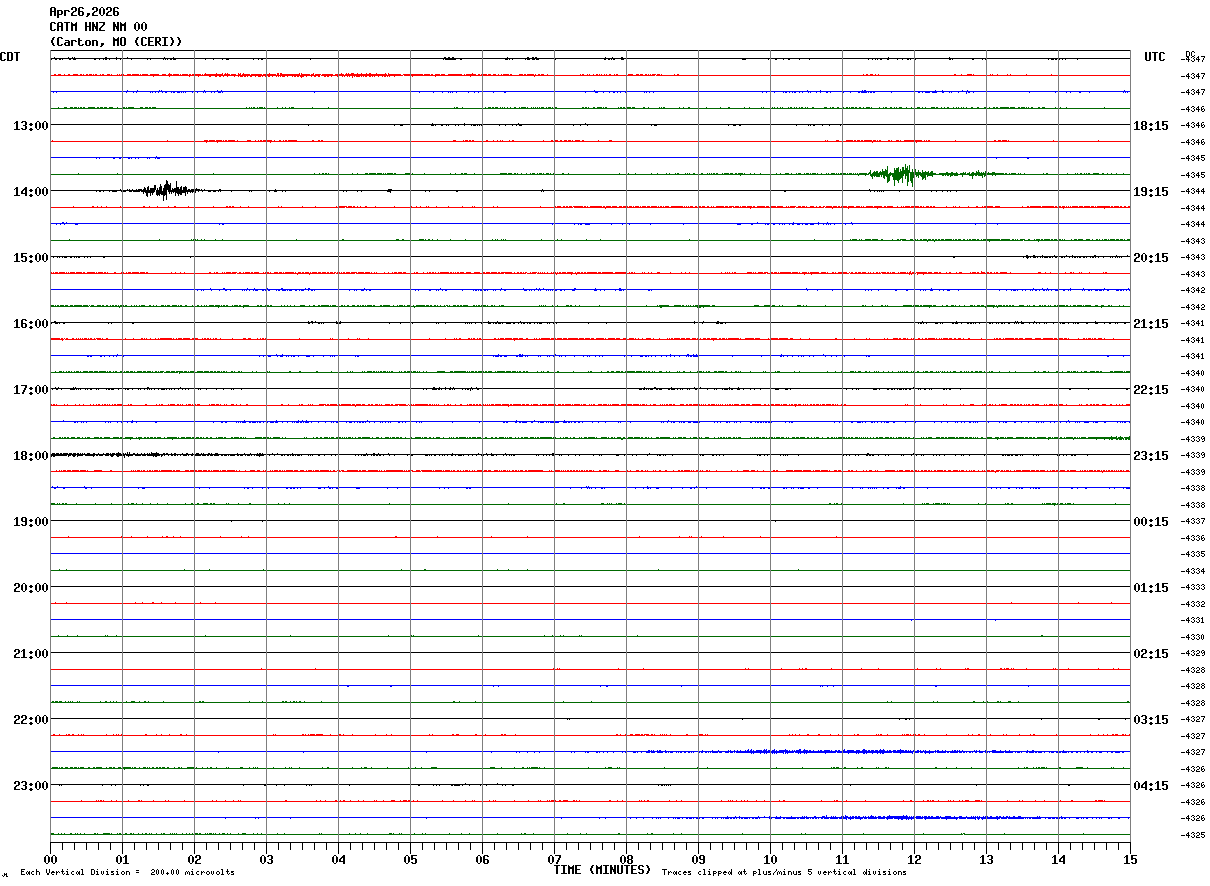The image size is (1210, 886).
Task: Select the 13:00 CDT hour label
Action: coord(30,125)
